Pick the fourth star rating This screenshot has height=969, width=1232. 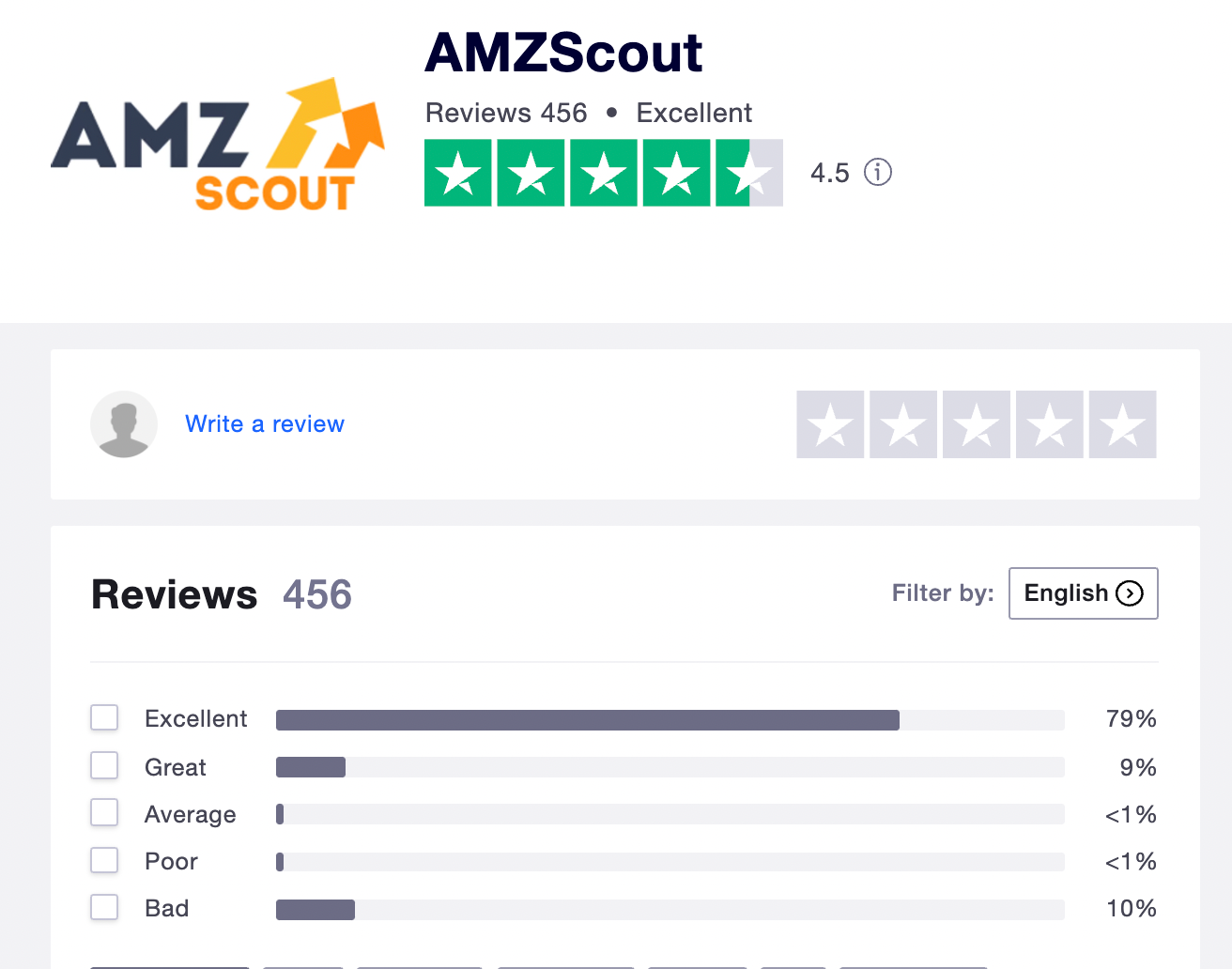tap(1050, 424)
